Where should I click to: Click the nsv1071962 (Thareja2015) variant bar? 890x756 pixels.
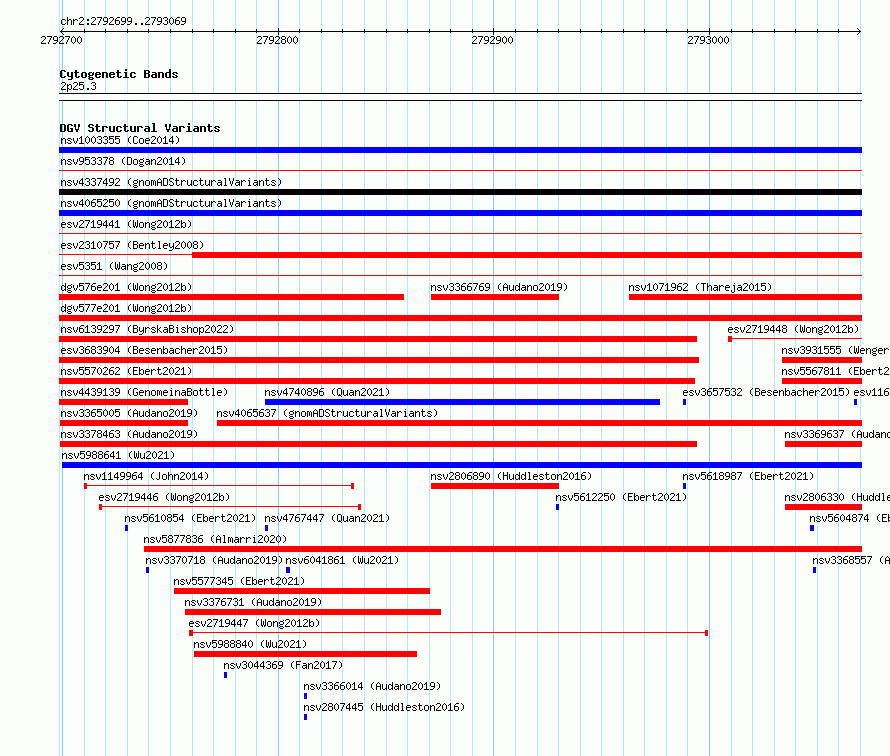(745, 297)
